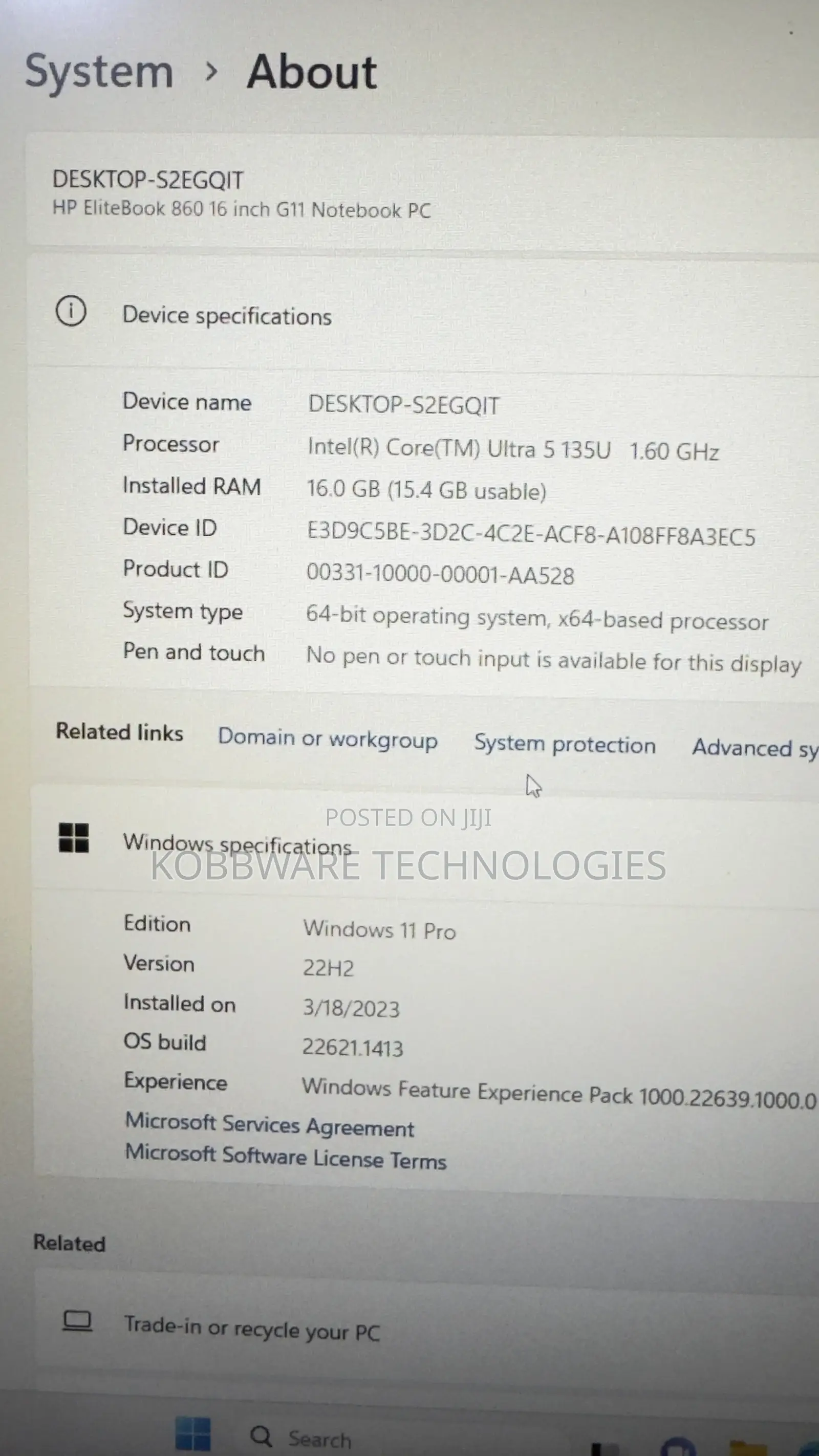The image size is (819, 1456).
Task: Click the breadcrumb chevron after System
Action: (x=211, y=72)
